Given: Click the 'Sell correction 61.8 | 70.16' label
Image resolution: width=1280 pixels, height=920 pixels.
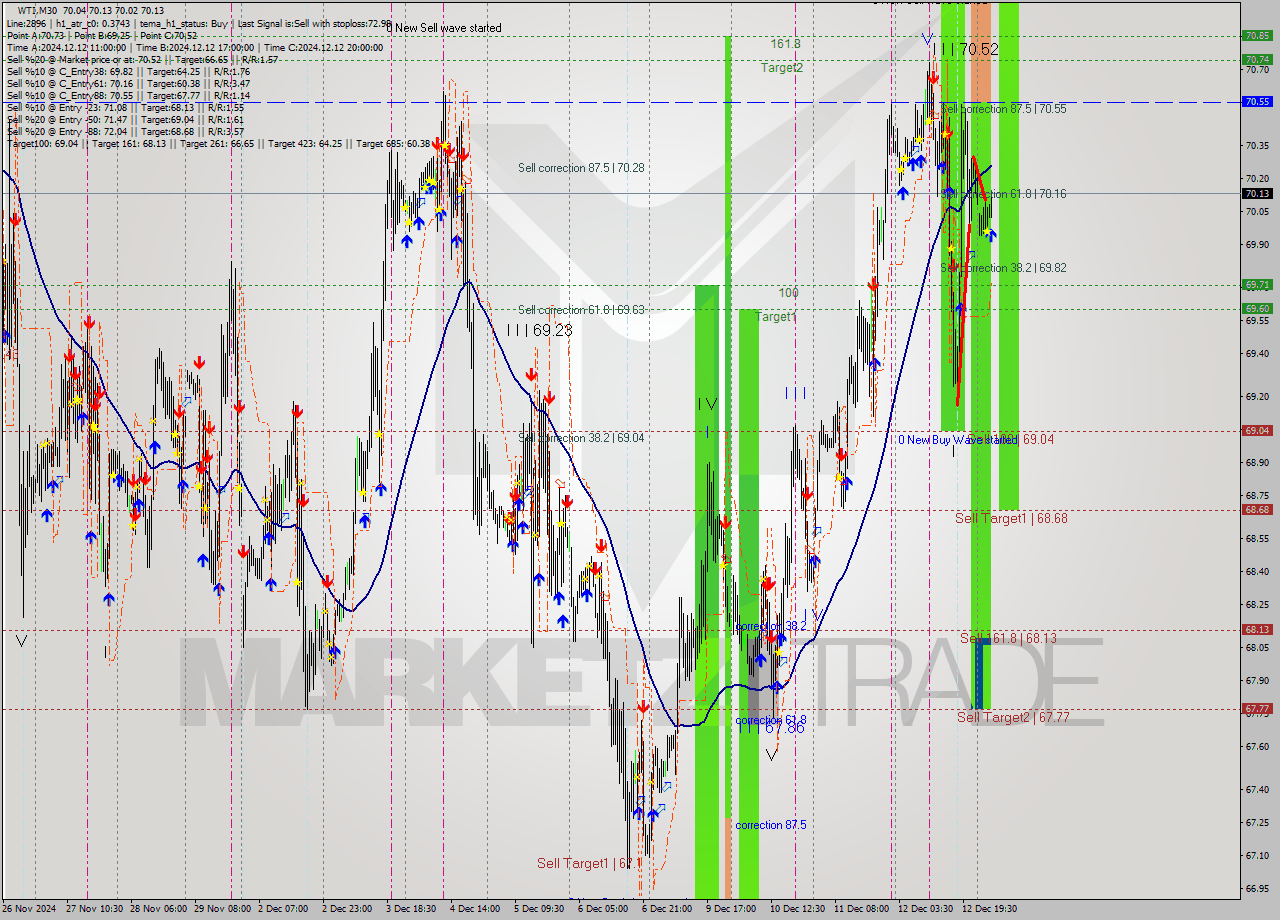Looking at the screenshot, I should [1003, 194].
